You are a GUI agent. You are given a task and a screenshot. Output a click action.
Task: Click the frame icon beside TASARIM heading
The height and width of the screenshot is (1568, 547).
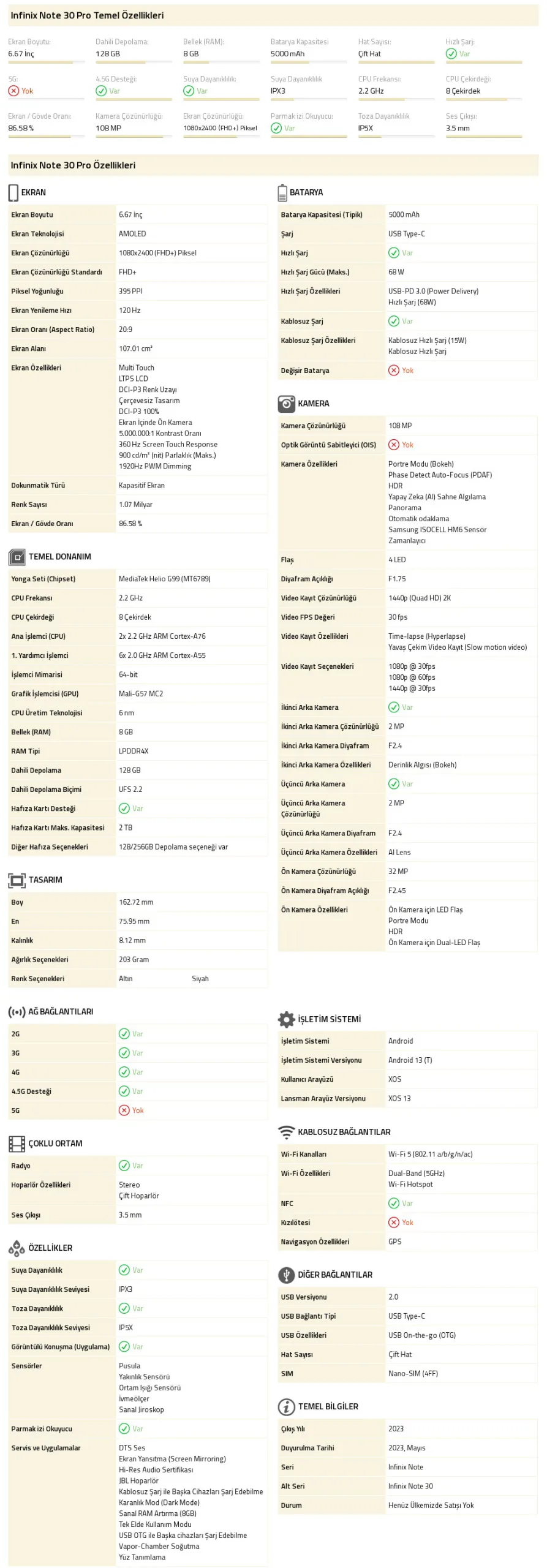(17, 880)
